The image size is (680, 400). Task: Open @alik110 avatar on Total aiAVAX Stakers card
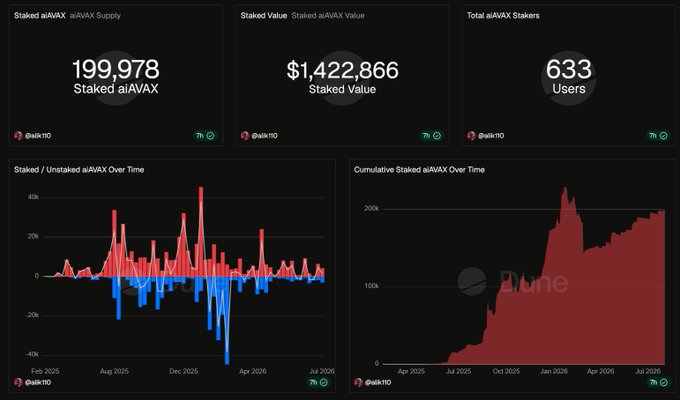click(x=471, y=136)
